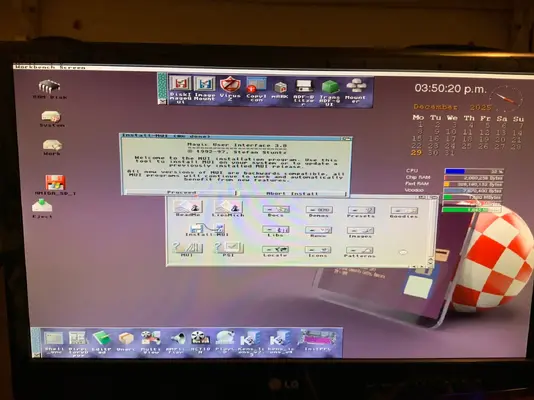The width and height of the screenshot is (534, 400).
Task: Open the DiskImage GUI dock icon
Action: click(180, 89)
